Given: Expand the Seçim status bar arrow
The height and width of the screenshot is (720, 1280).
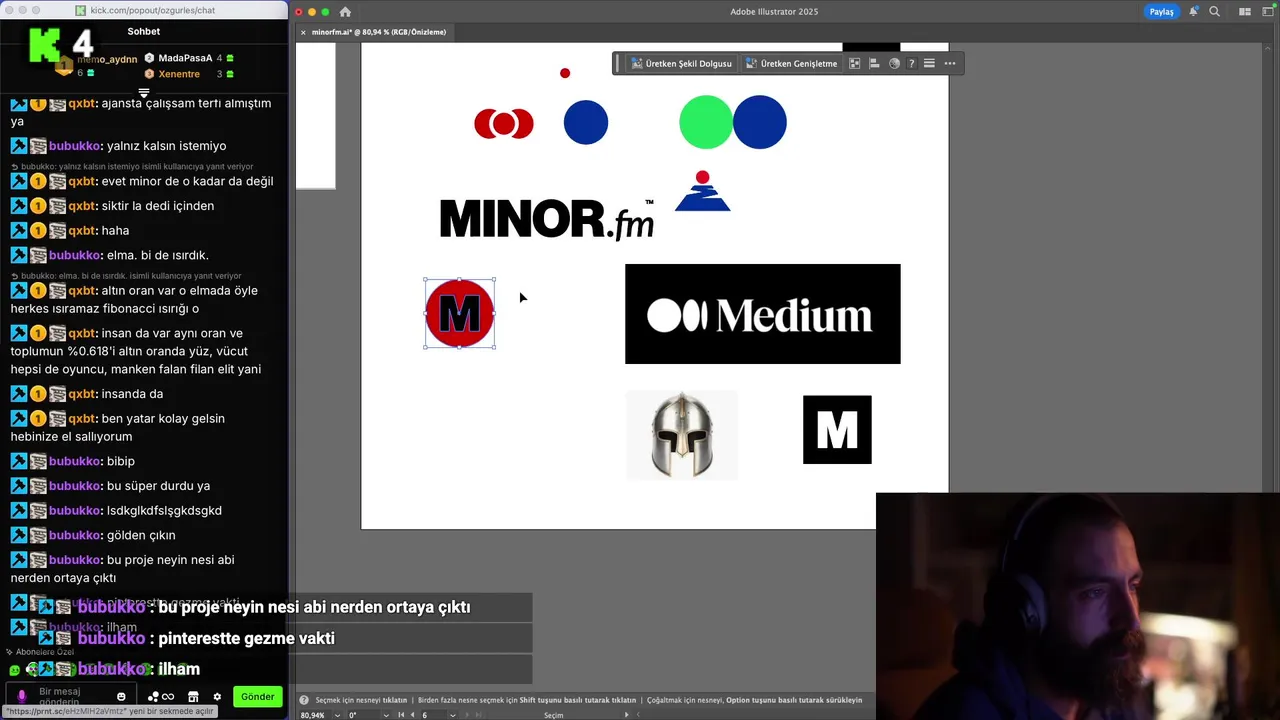Looking at the screenshot, I should (x=627, y=715).
